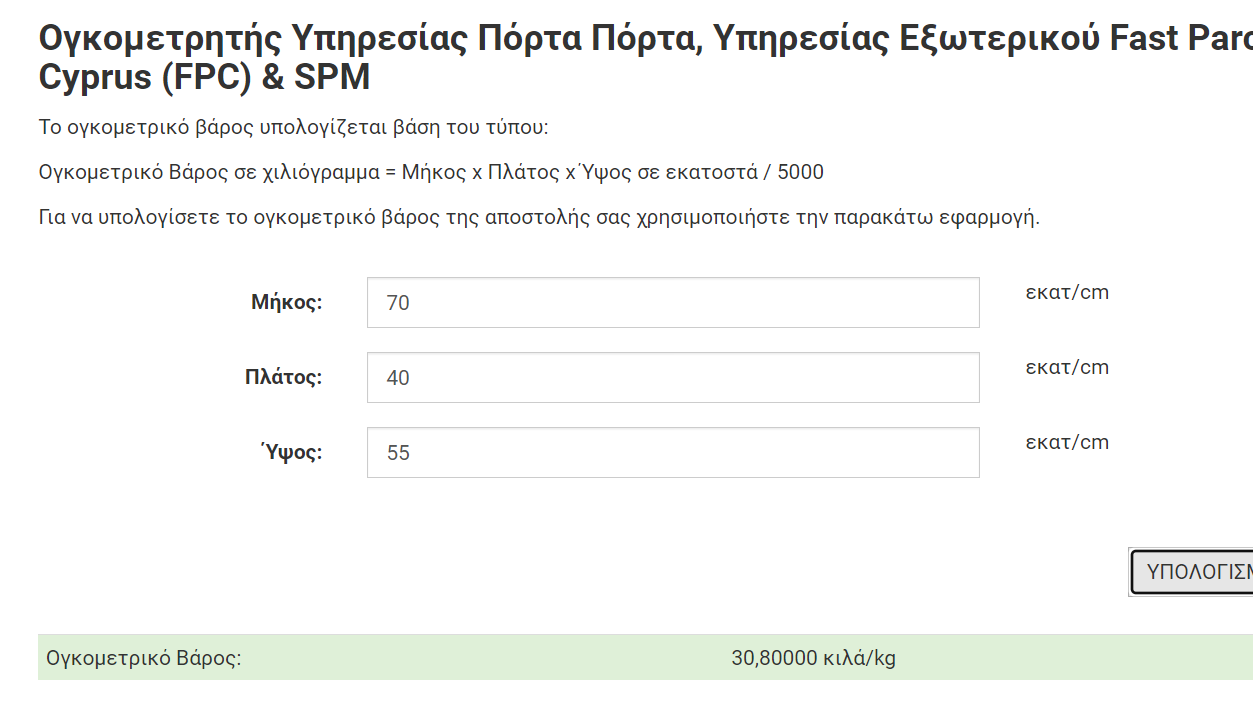The width and height of the screenshot is (1253, 711).
Task: Click the 5000 divisor in the formula
Action: point(800,172)
